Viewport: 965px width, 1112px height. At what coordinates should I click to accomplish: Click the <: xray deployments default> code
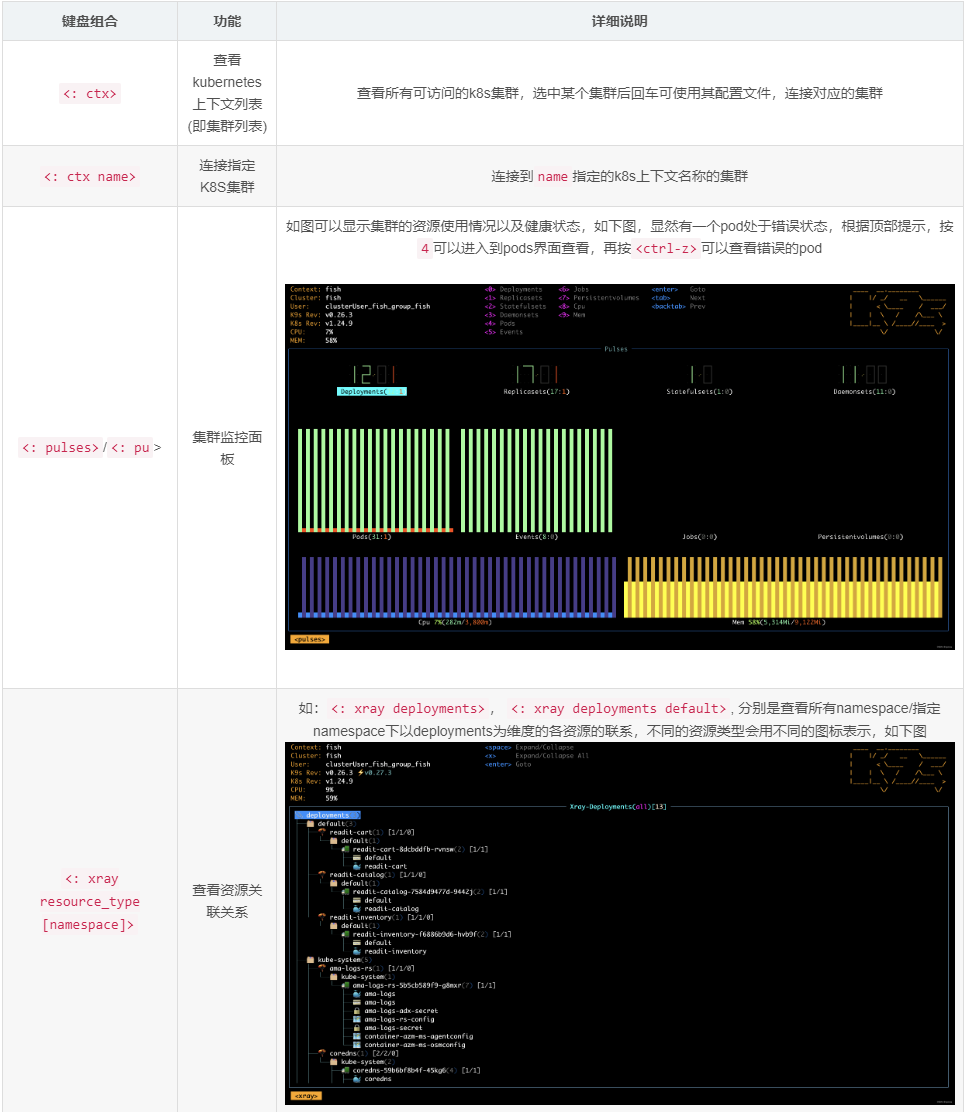coord(618,708)
